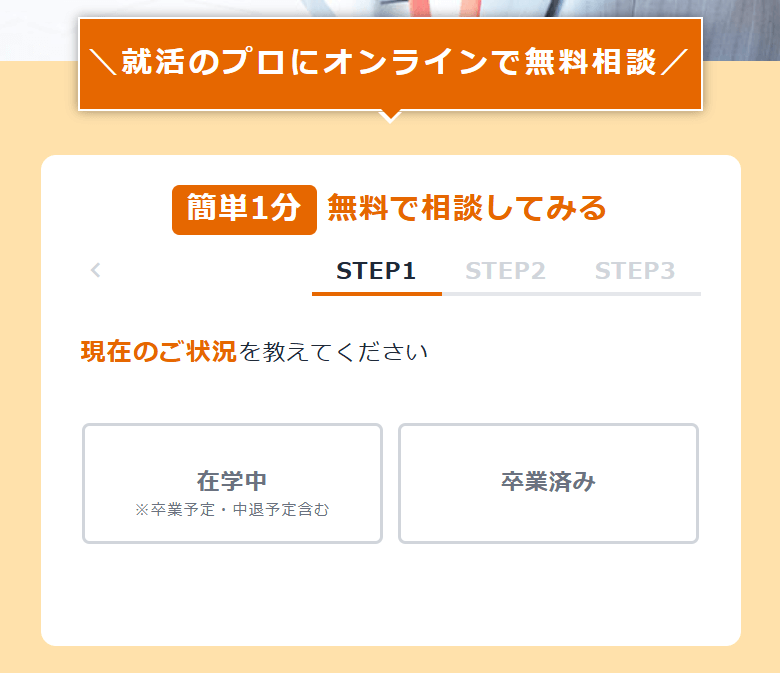This screenshot has height=673, width=780.
Task: Click the 就活のプロにオンラインで無料相談 banner
Action: [x=390, y=64]
